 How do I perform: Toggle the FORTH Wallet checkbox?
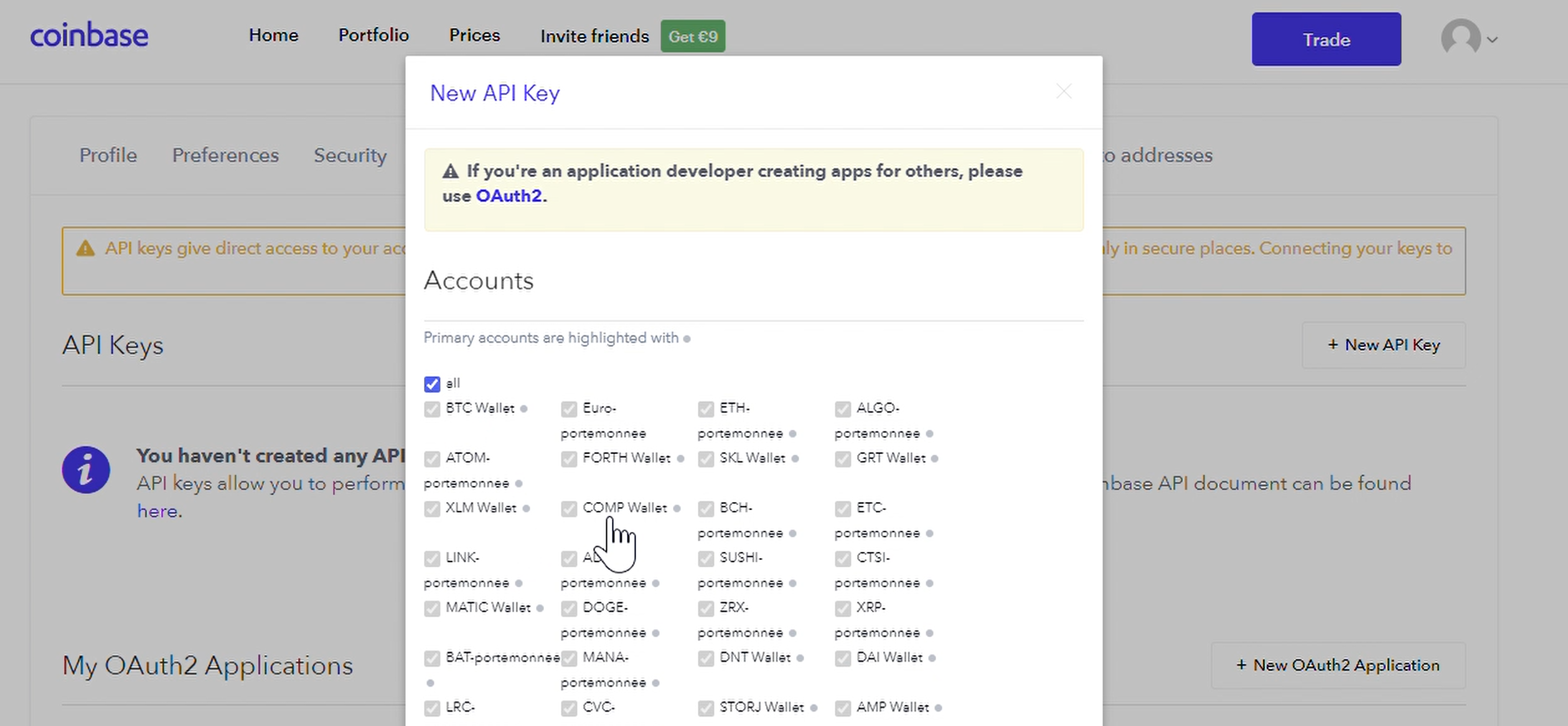coord(569,458)
